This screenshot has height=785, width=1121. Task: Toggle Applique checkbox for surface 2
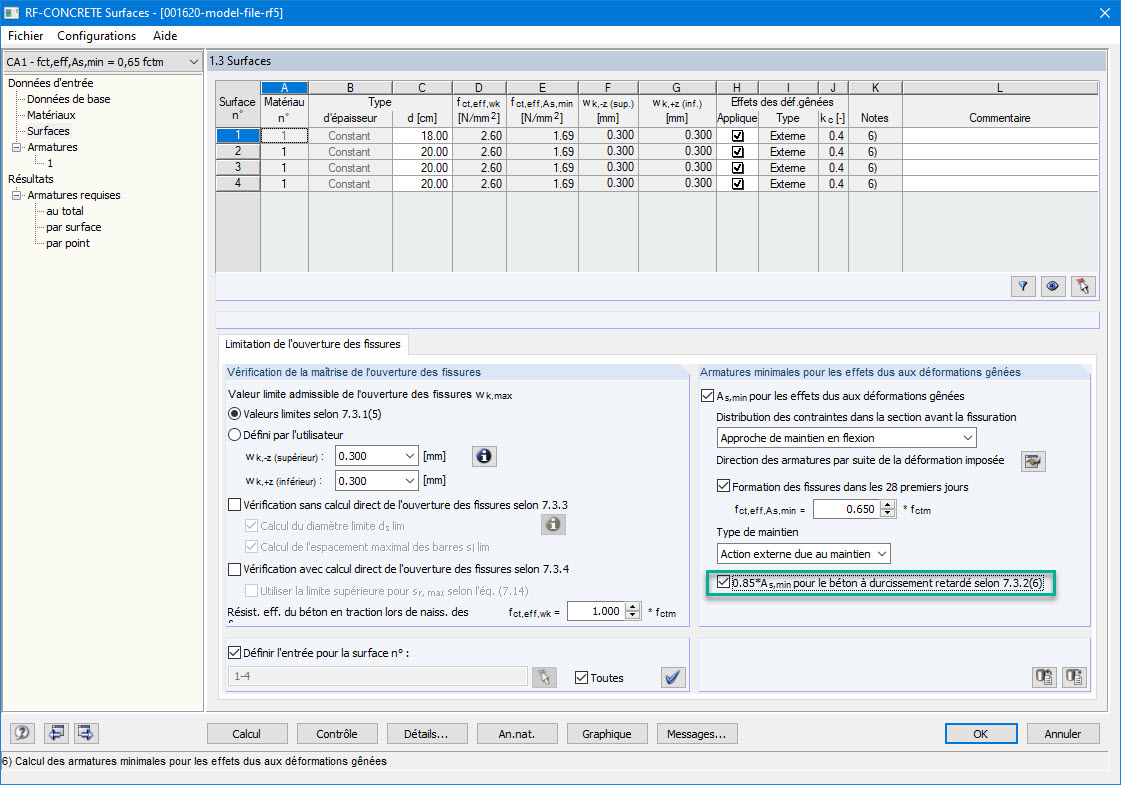738,152
